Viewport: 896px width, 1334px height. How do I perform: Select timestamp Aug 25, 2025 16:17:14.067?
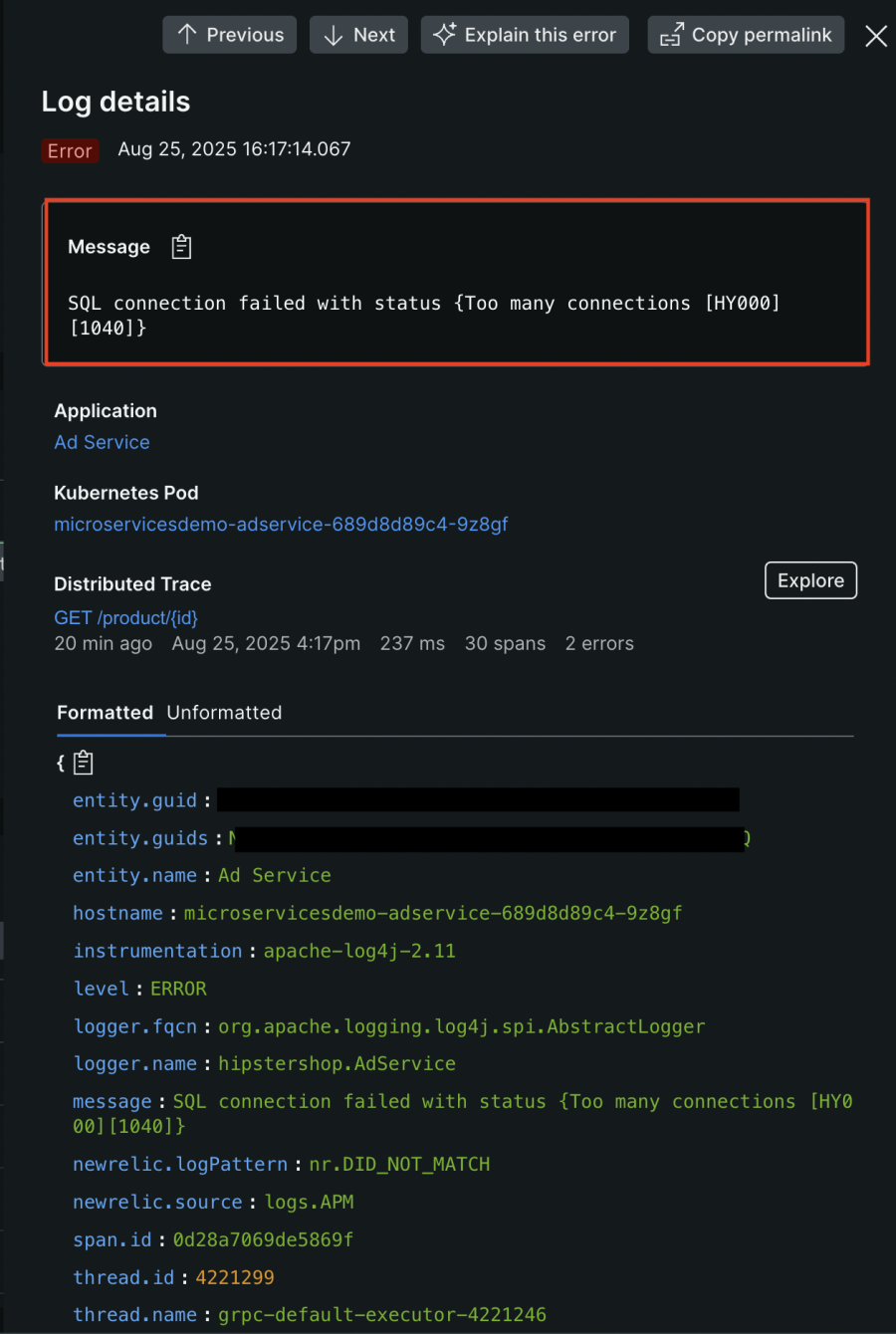[234, 149]
